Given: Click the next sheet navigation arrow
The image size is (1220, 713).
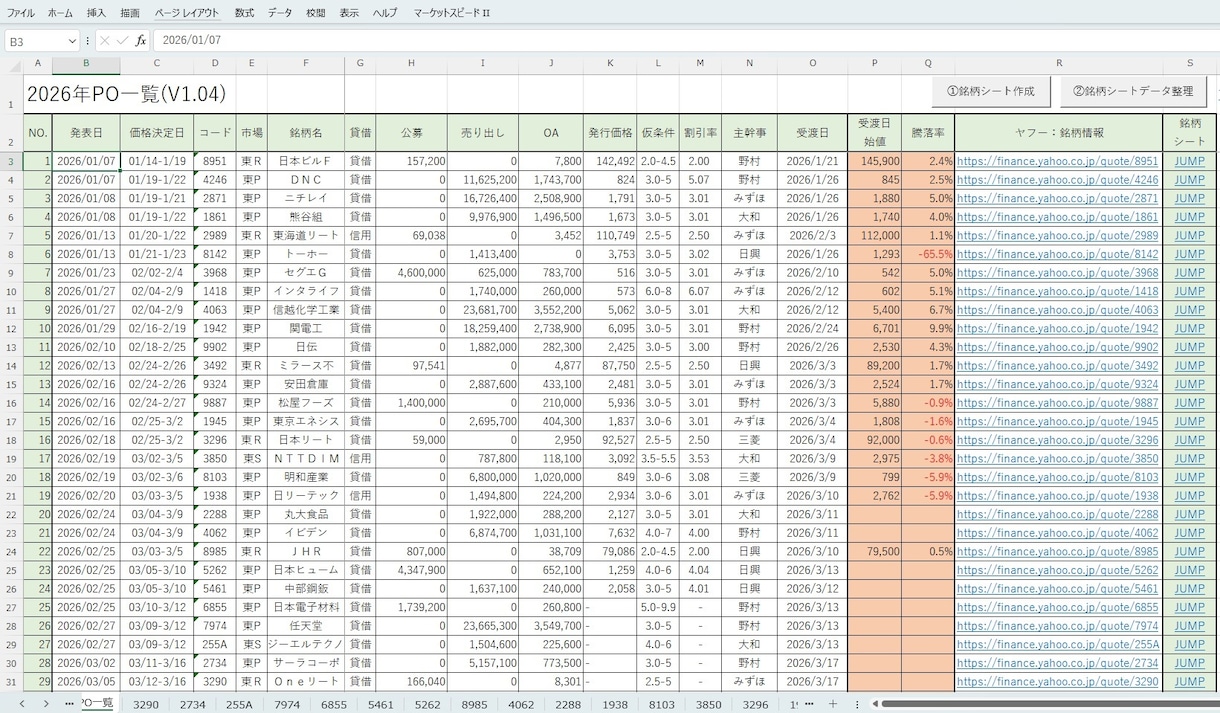Looking at the screenshot, I should coord(47,704).
